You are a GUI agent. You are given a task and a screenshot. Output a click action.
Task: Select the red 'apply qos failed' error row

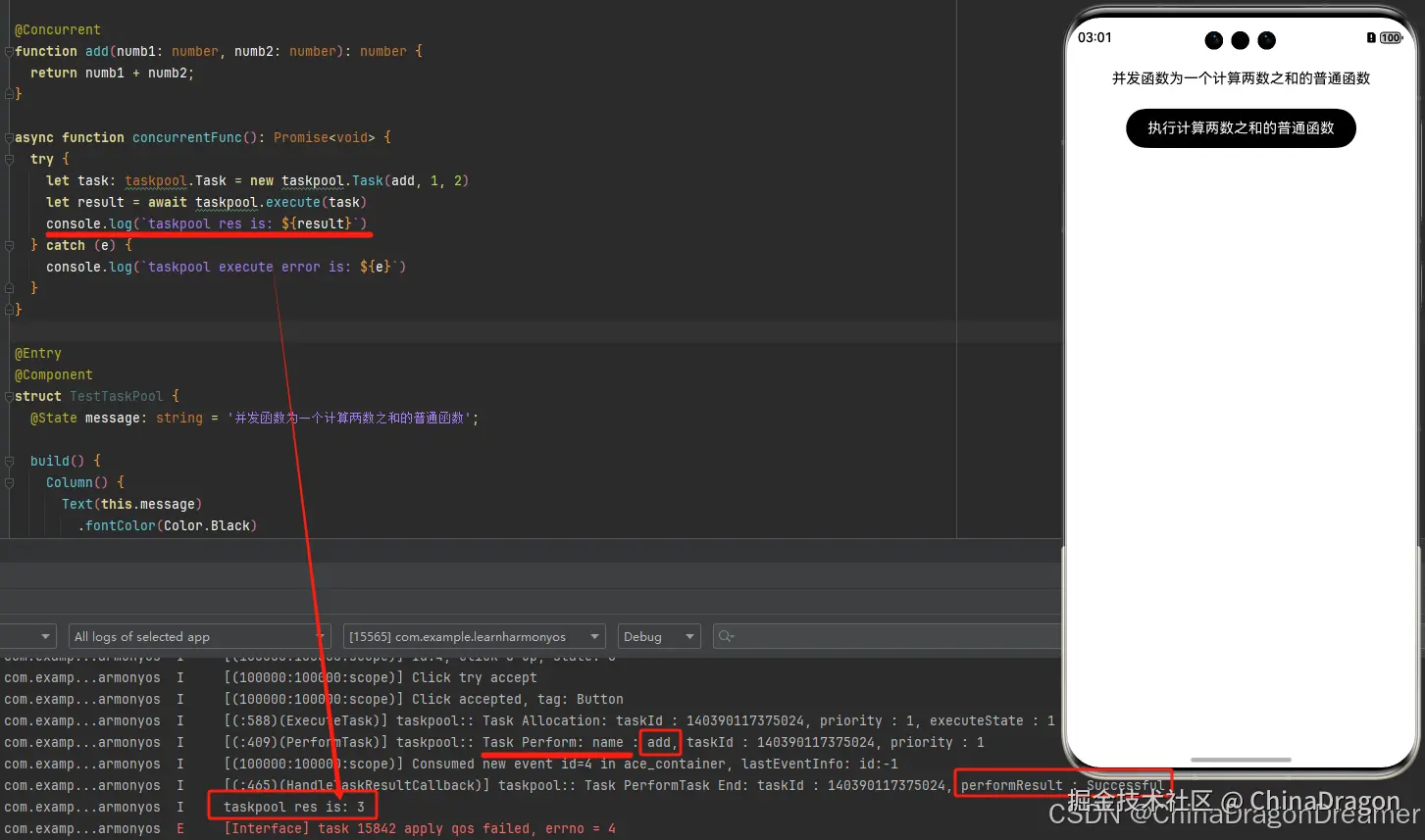[x=530, y=828]
